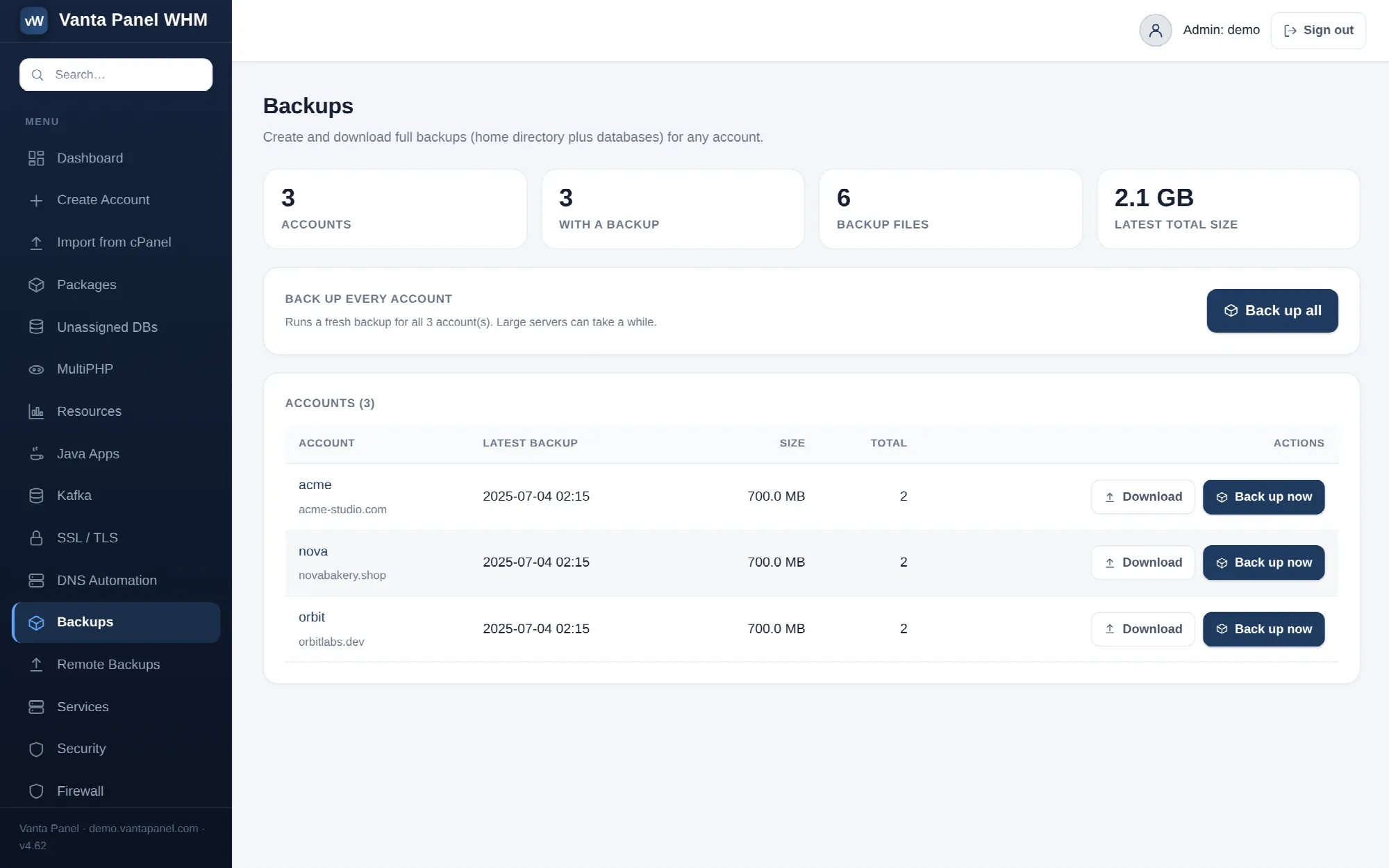
Task: Click Admin: demo label
Action: [x=1221, y=30]
